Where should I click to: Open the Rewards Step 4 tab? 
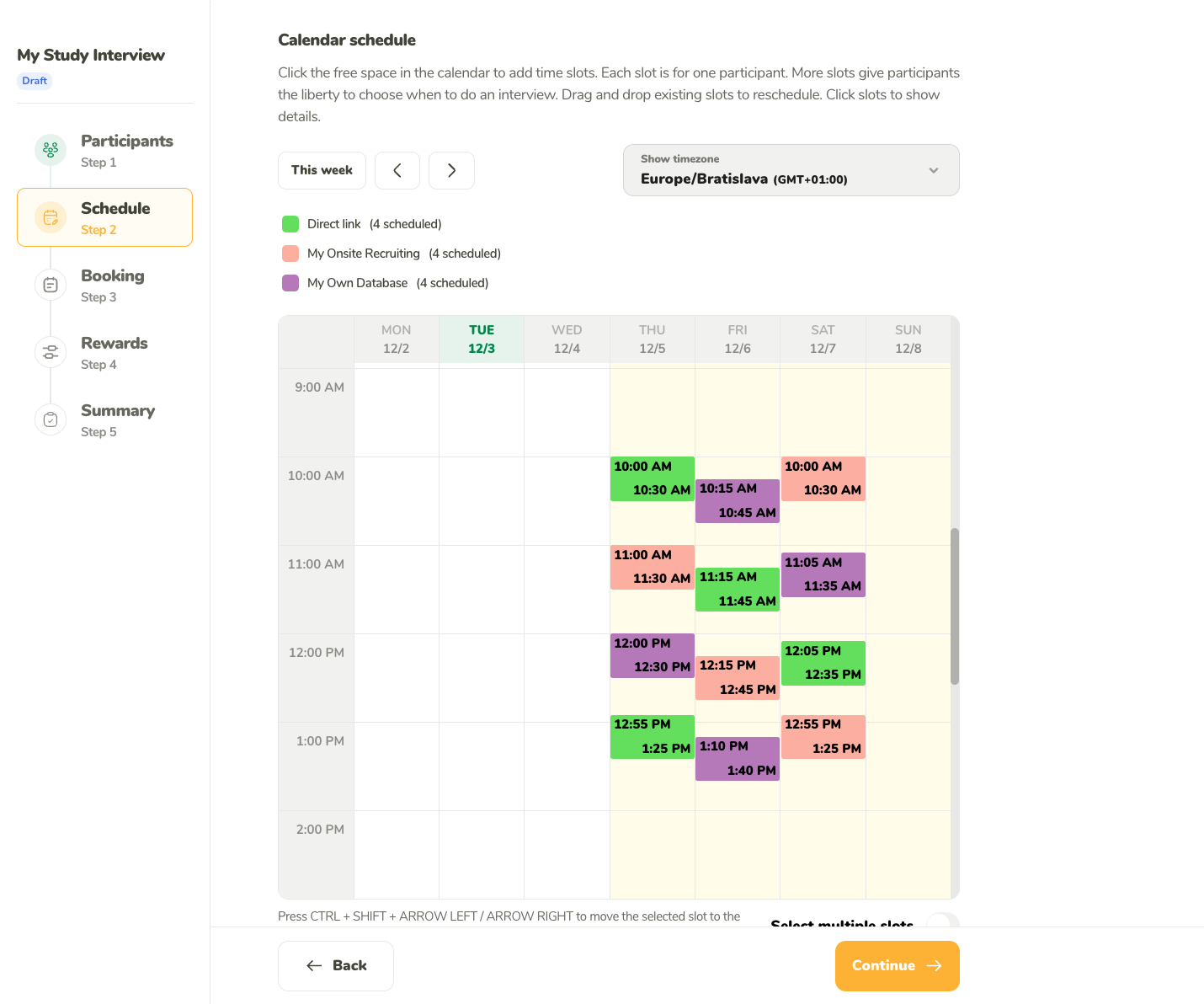(104, 352)
